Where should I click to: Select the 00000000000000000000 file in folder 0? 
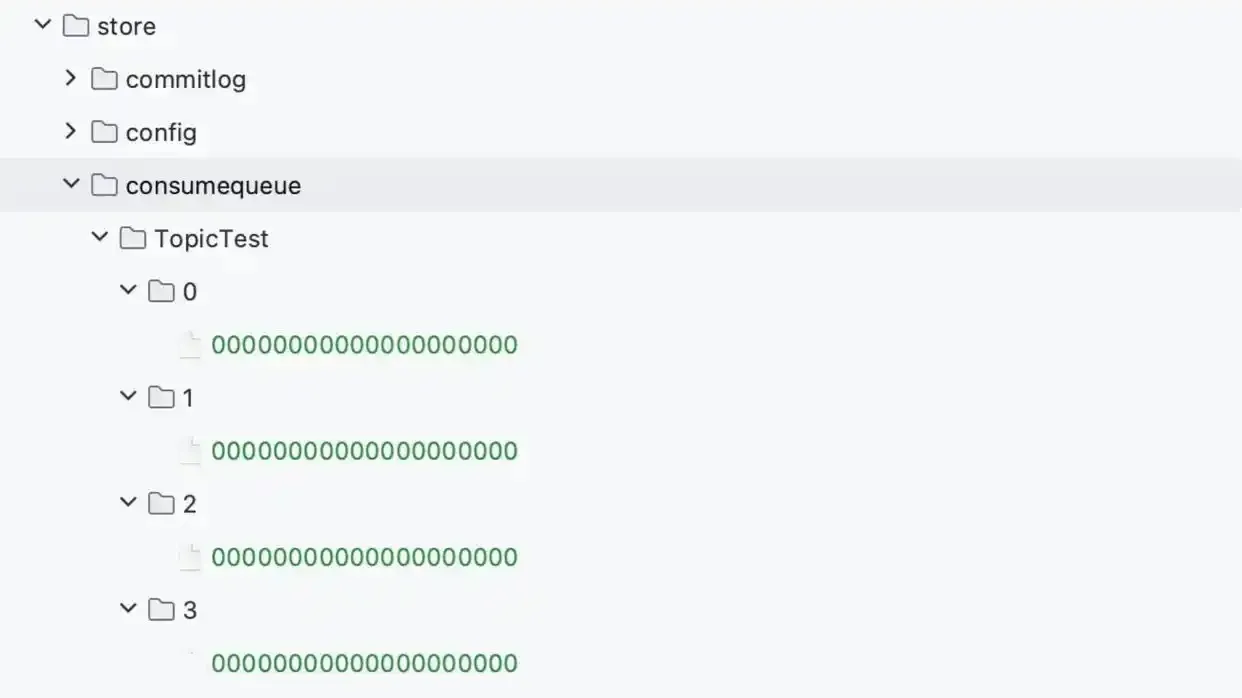364,345
